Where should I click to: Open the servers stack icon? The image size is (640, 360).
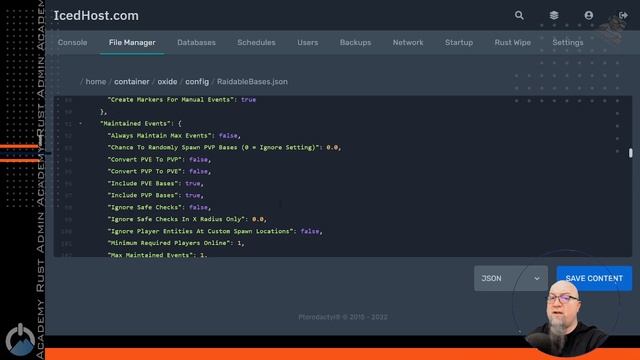(554, 16)
